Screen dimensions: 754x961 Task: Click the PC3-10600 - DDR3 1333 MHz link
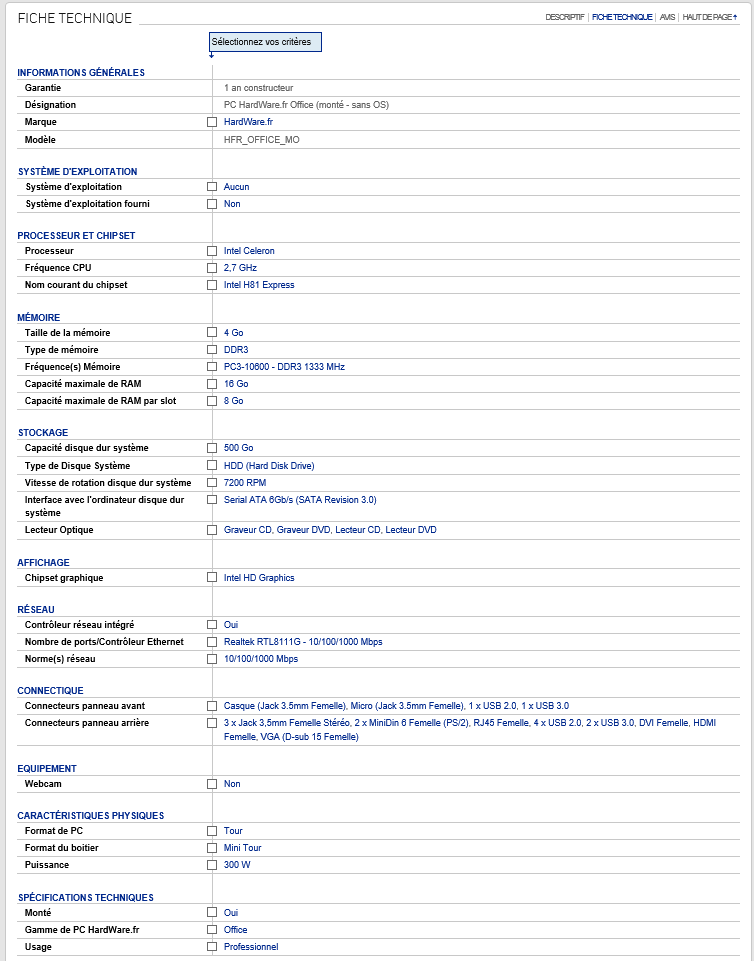284,367
